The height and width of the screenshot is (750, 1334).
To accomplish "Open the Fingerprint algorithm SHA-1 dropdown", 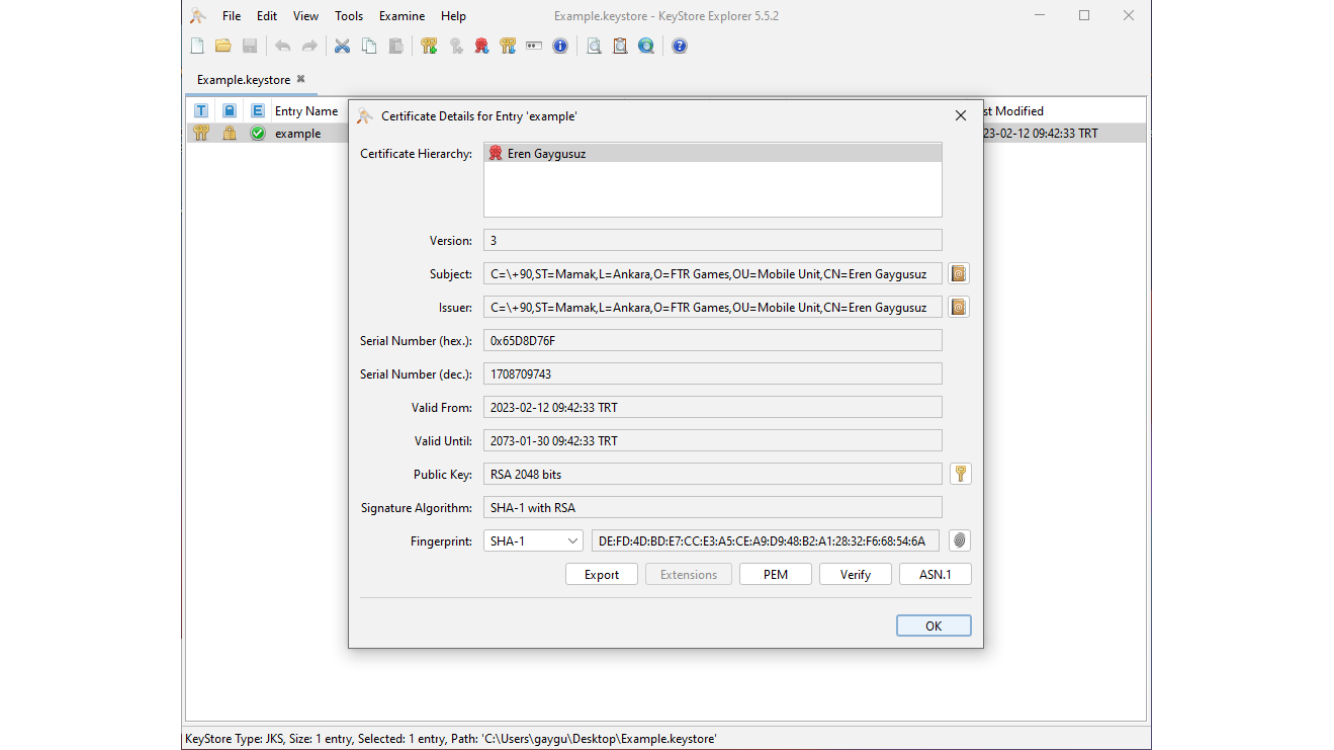I will click(x=533, y=541).
